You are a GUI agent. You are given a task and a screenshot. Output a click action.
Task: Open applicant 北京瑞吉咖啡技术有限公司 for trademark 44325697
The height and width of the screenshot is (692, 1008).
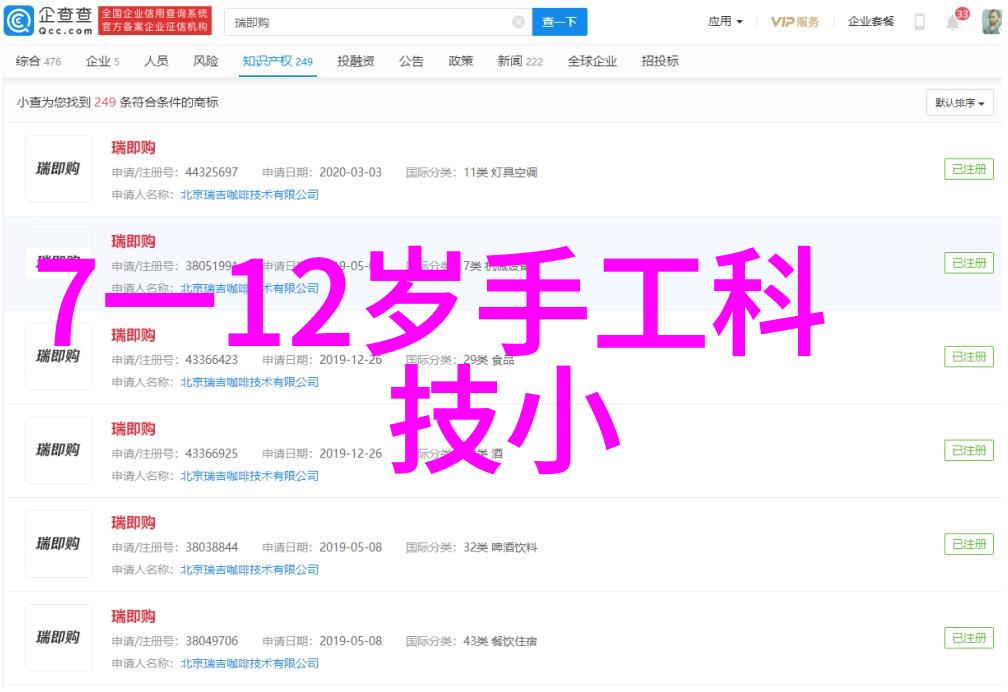tap(249, 195)
